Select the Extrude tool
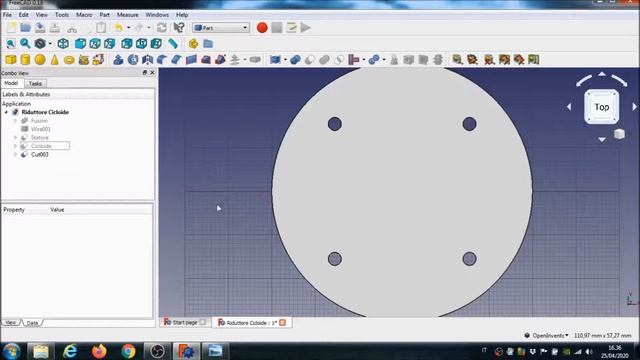The height and width of the screenshot is (360, 640). pos(118,60)
